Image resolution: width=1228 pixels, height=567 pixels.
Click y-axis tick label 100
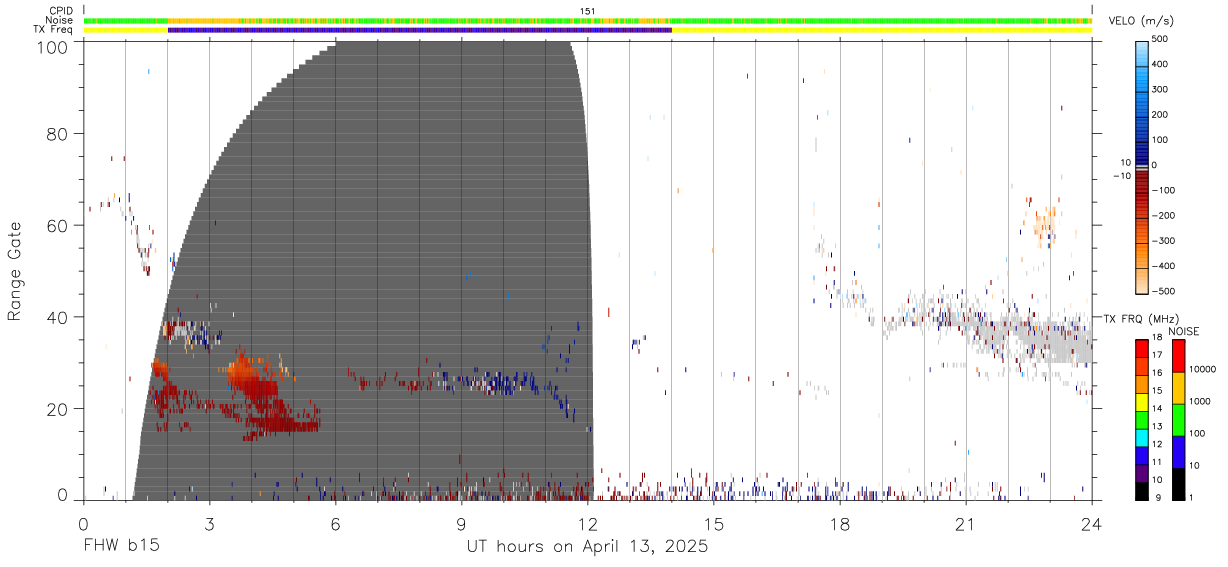pos(54,47)
